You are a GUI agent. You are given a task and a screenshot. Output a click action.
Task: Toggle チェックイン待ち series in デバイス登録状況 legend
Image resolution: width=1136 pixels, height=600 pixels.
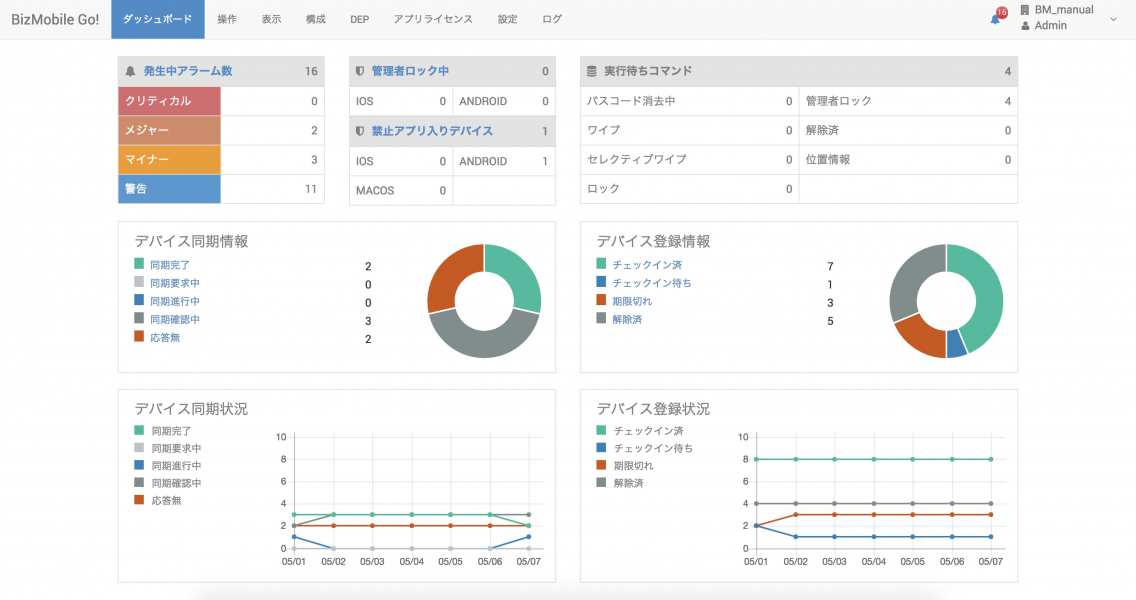point(645,448)
